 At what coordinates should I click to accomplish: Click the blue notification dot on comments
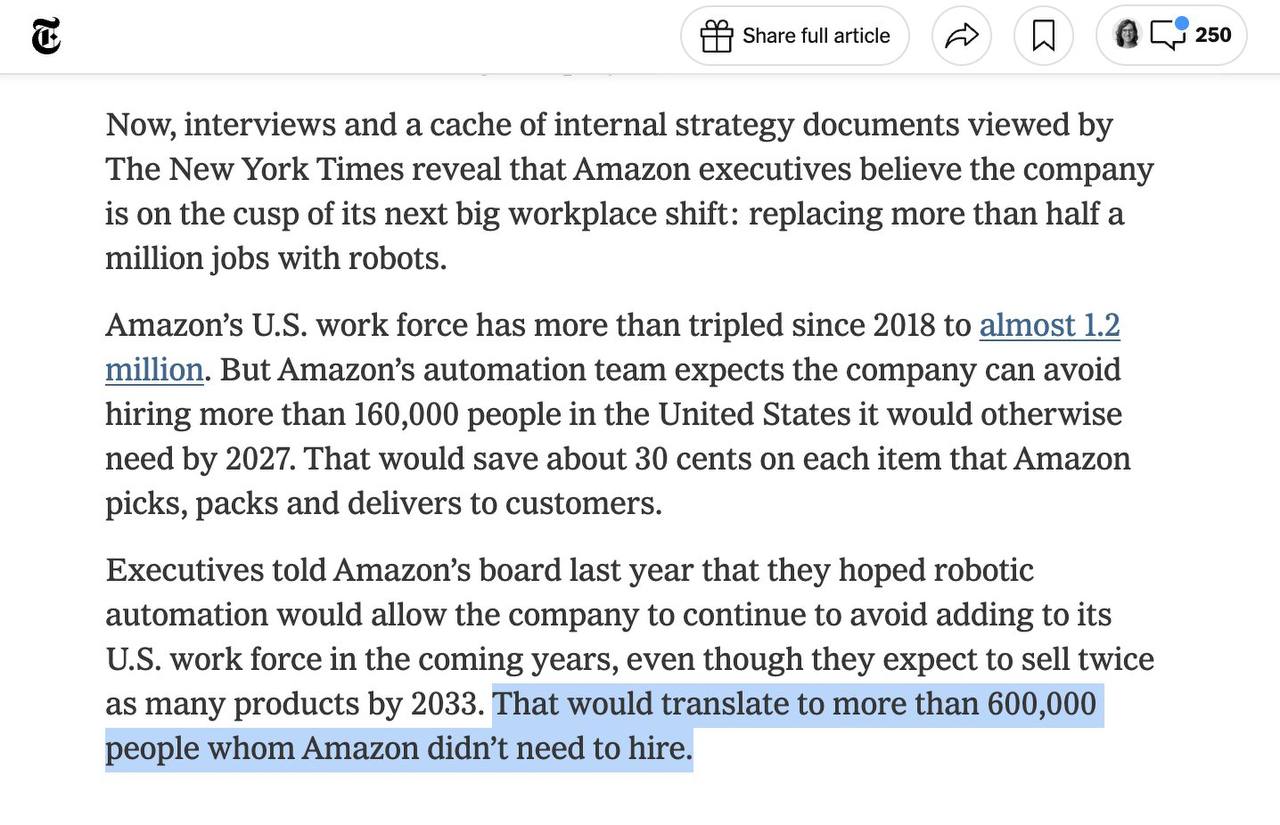(1181, 23)
